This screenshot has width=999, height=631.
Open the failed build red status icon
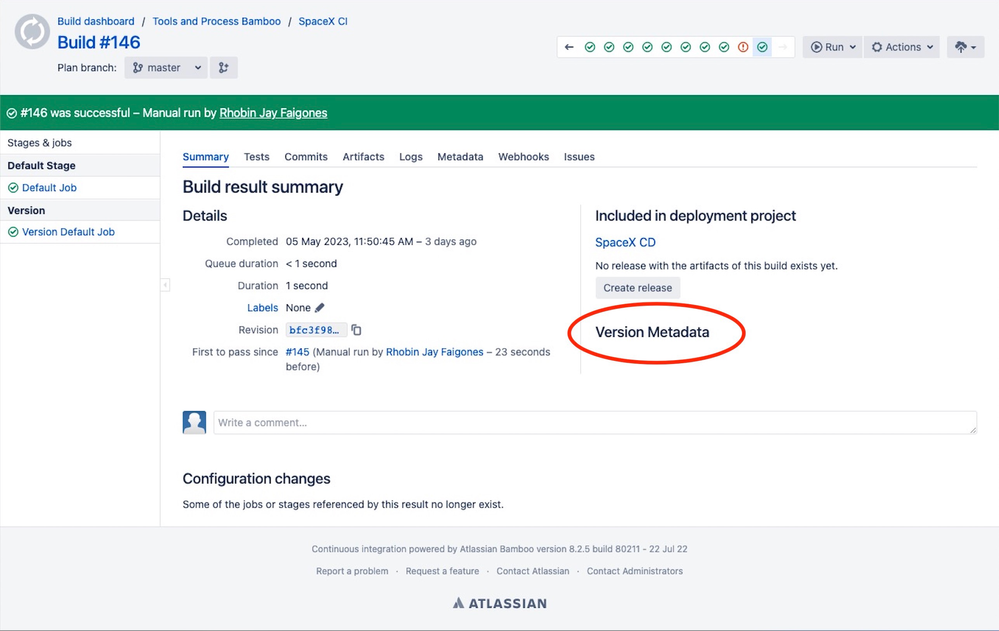(743, 47)
